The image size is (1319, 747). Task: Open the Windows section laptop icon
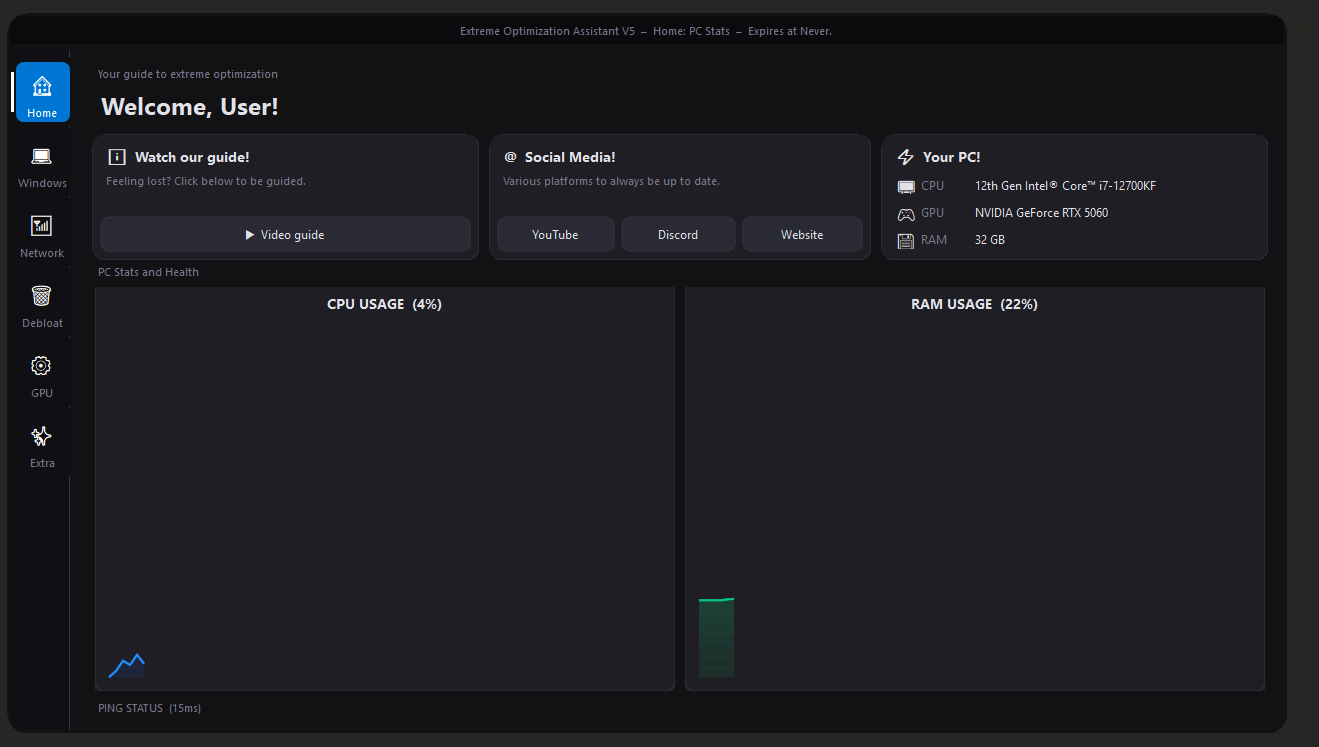point(41,157)
